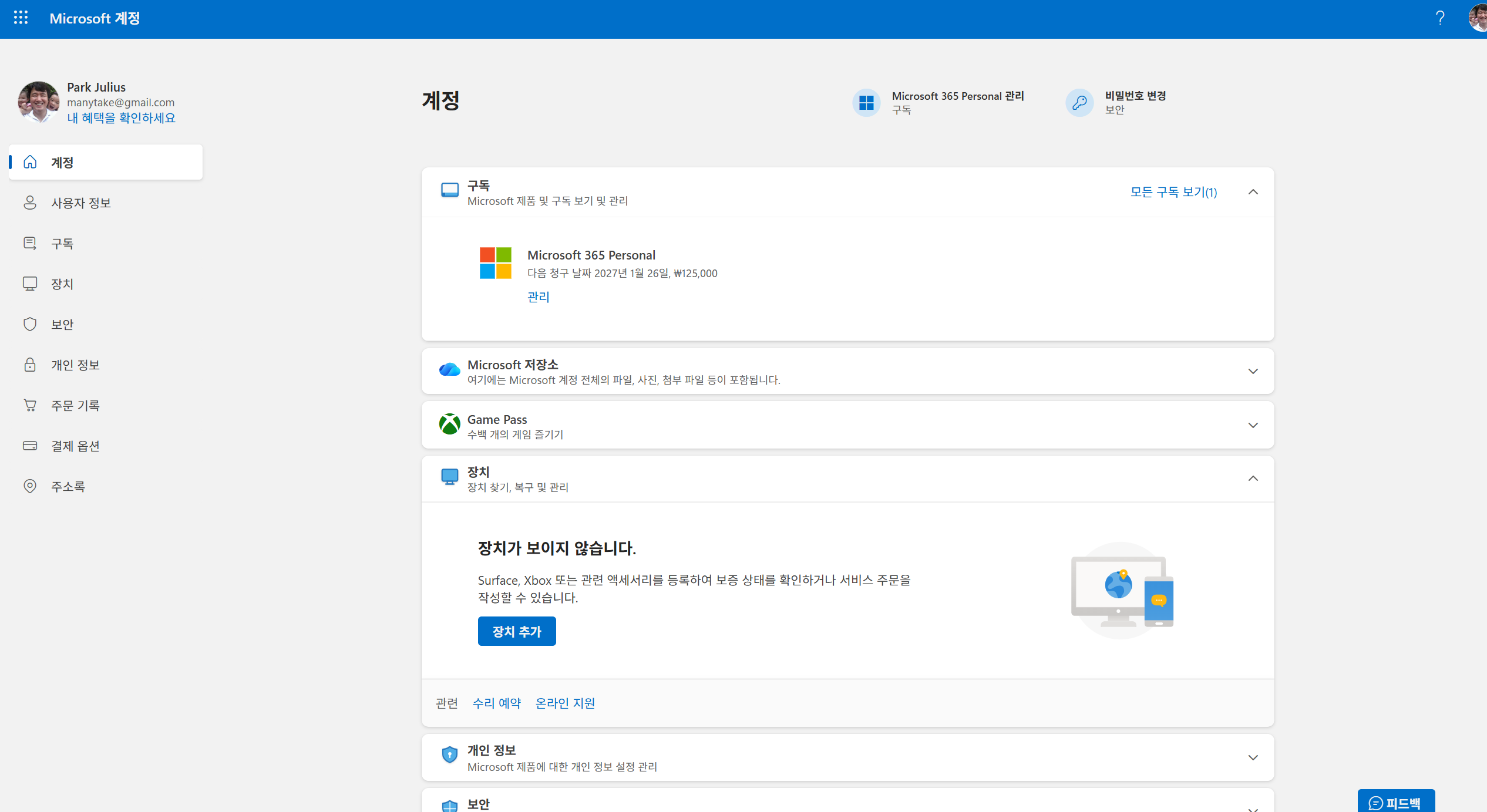Click the Game Pass card title
Viewport: 1487px width, 812px height.
click(x=497, y=419)
